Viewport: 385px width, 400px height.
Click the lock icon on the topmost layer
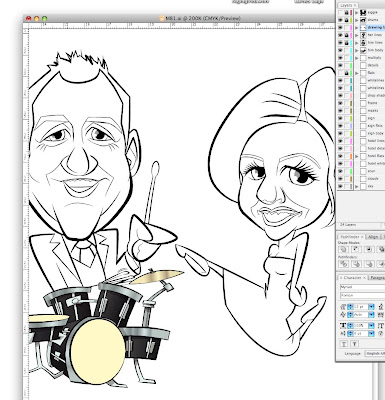point(347,12)
